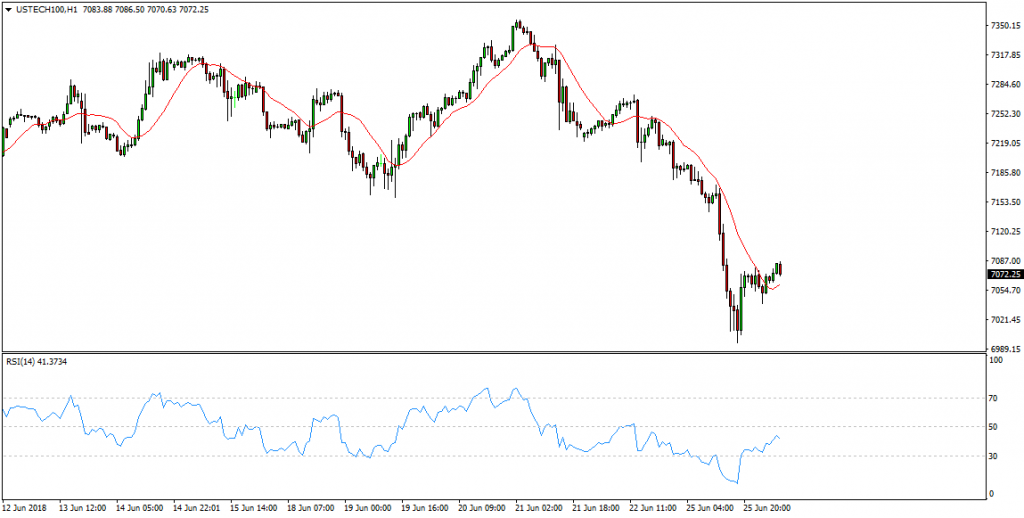Click the RSI scale value 70

[x=993, y=398]
